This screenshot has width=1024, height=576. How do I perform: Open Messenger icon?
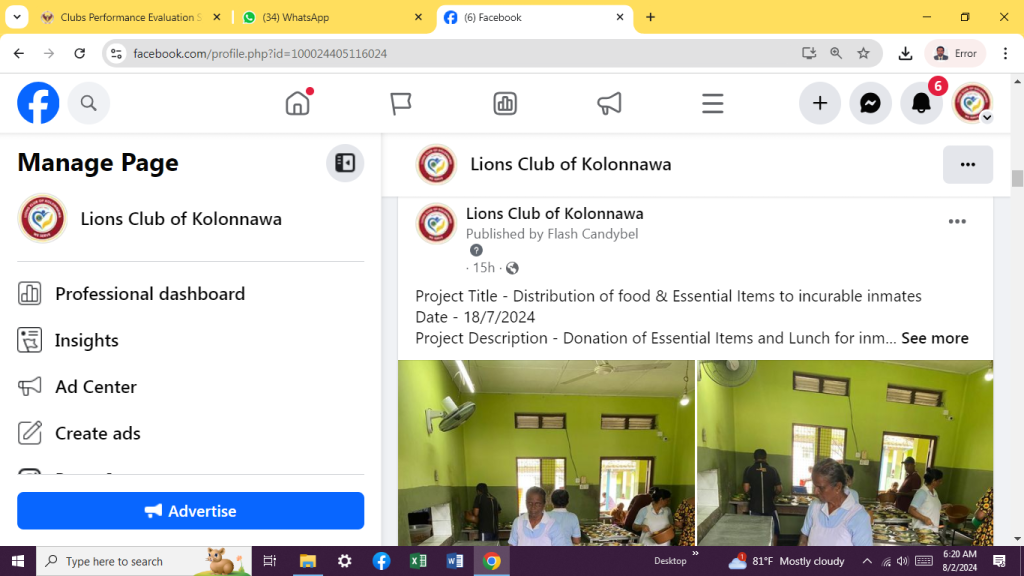870,103
